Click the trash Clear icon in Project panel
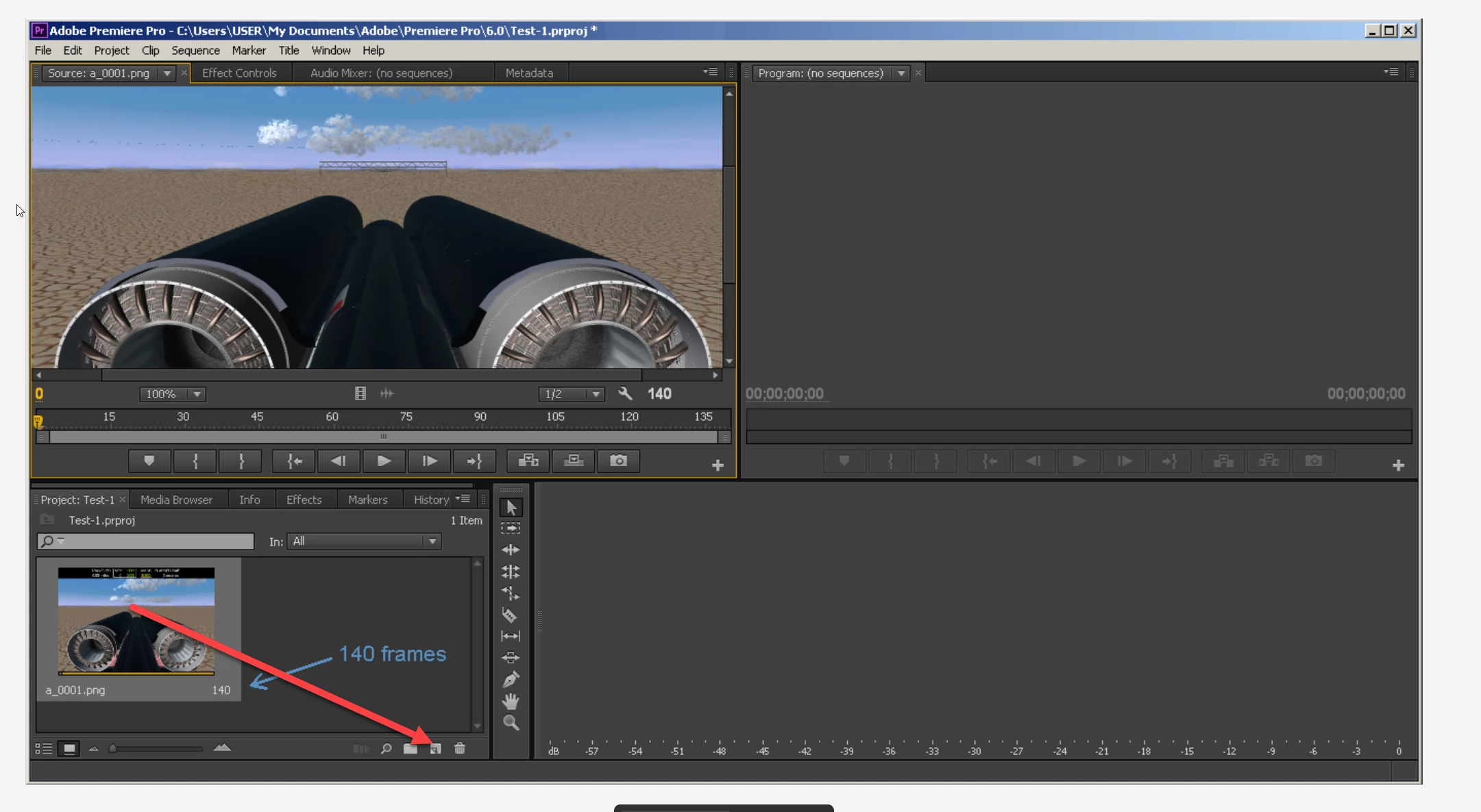 [x=460, y=749]
